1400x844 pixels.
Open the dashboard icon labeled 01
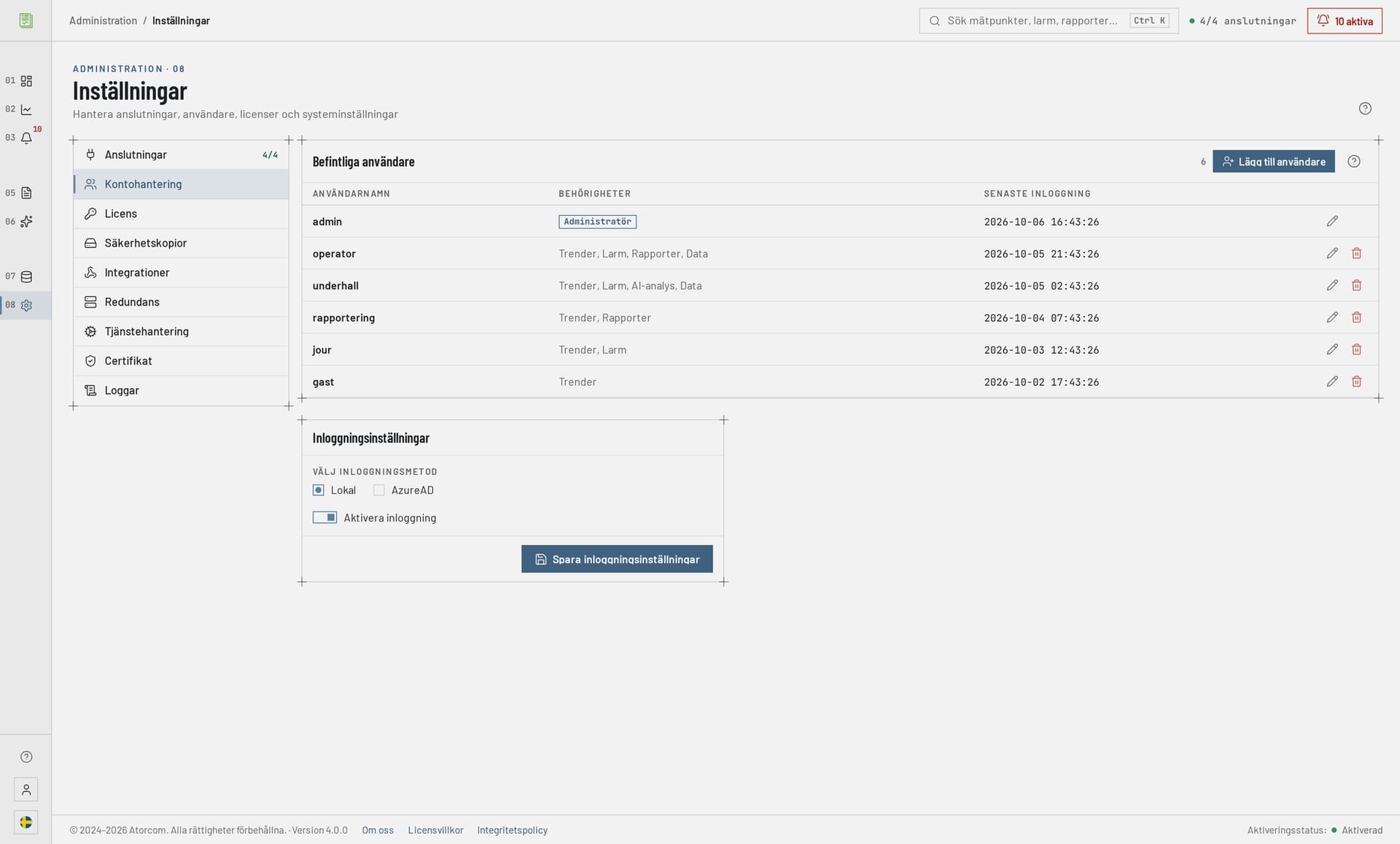click(x=26, y=81)
